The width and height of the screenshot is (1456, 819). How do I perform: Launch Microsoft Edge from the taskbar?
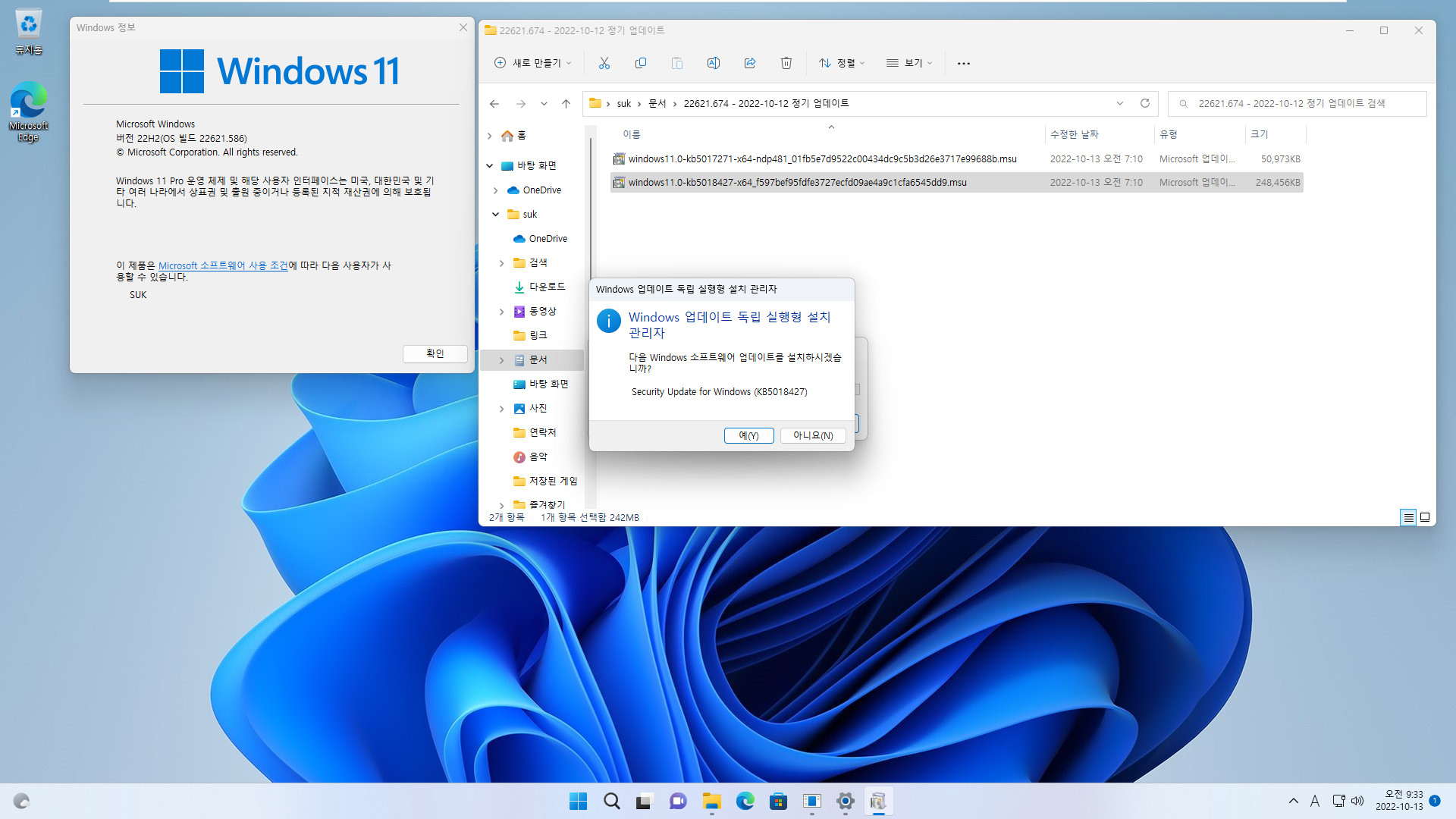point(745,801)
